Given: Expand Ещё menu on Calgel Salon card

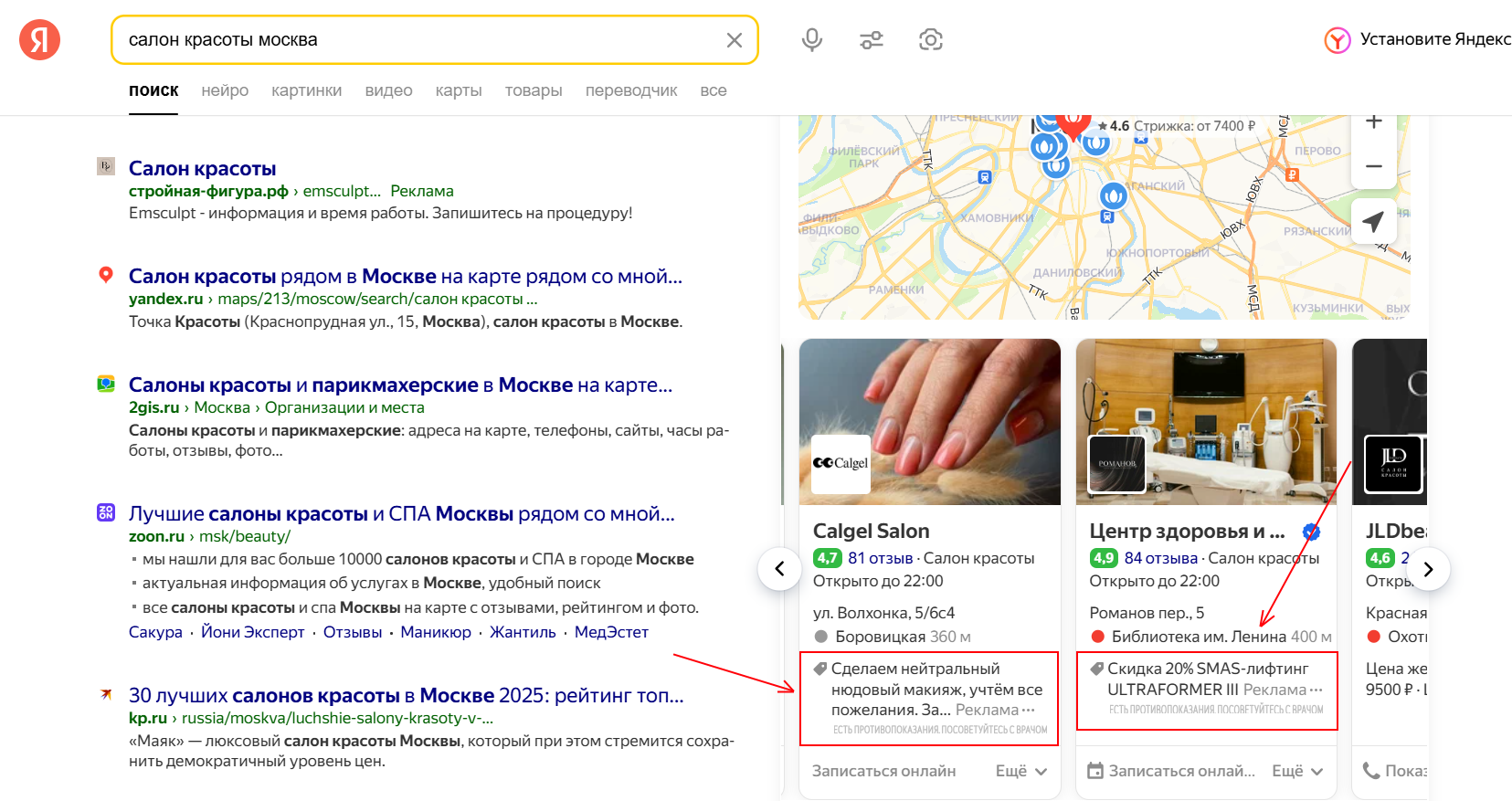Looking at the screenshot, I should tap(1021, 771).
